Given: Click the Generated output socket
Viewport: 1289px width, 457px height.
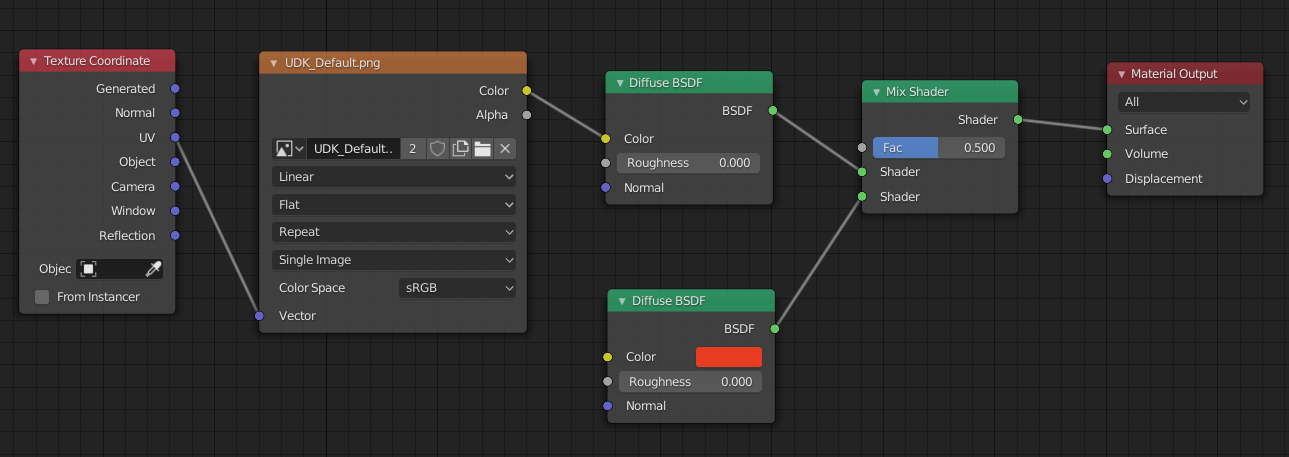Looking at the screenshot, I should tap(175, 89).
